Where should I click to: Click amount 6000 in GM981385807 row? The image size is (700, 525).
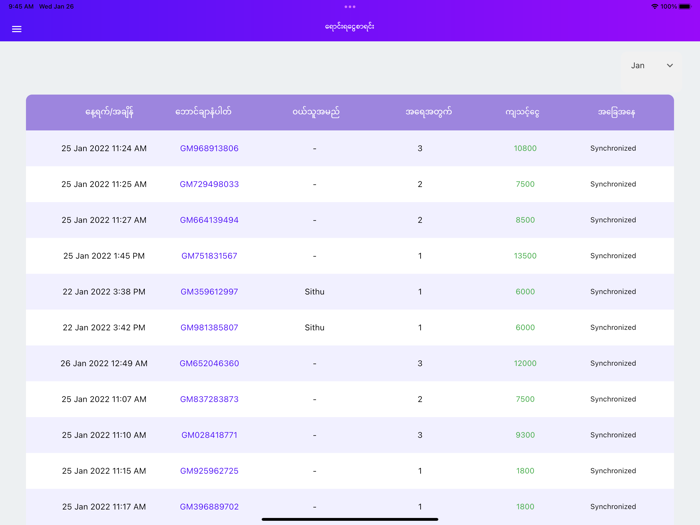(x=525, y=327)
